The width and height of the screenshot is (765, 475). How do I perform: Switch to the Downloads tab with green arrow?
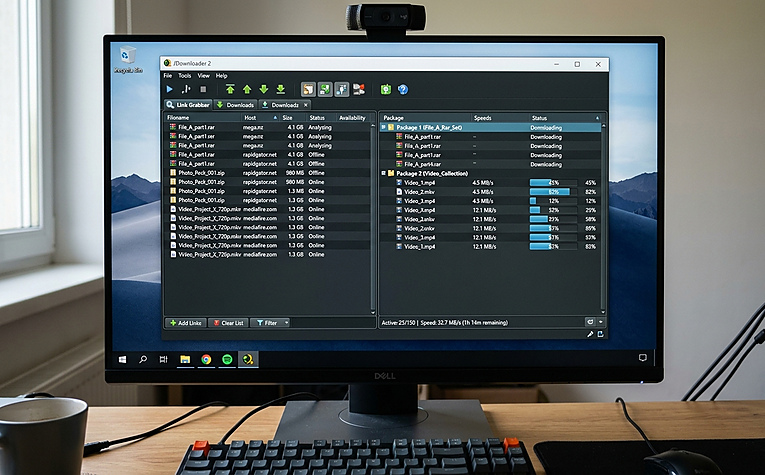click(235, 105)
